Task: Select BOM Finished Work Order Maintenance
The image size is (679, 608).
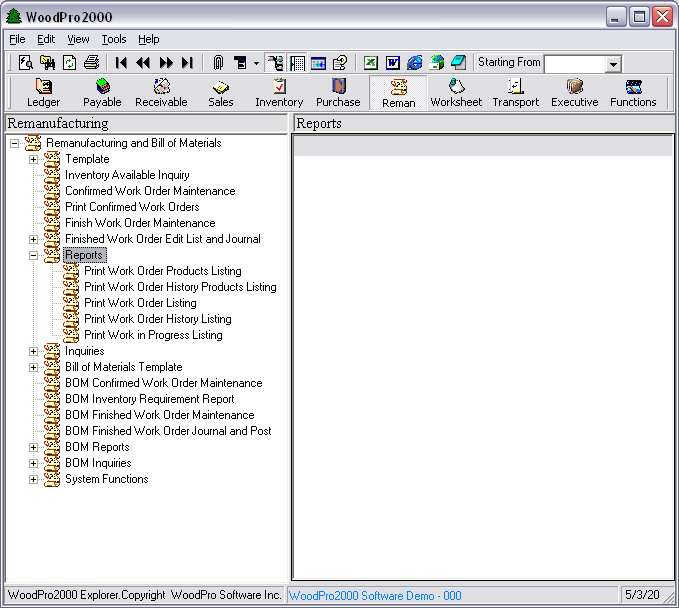Action: pyautogui.click(x=159, y=415)
